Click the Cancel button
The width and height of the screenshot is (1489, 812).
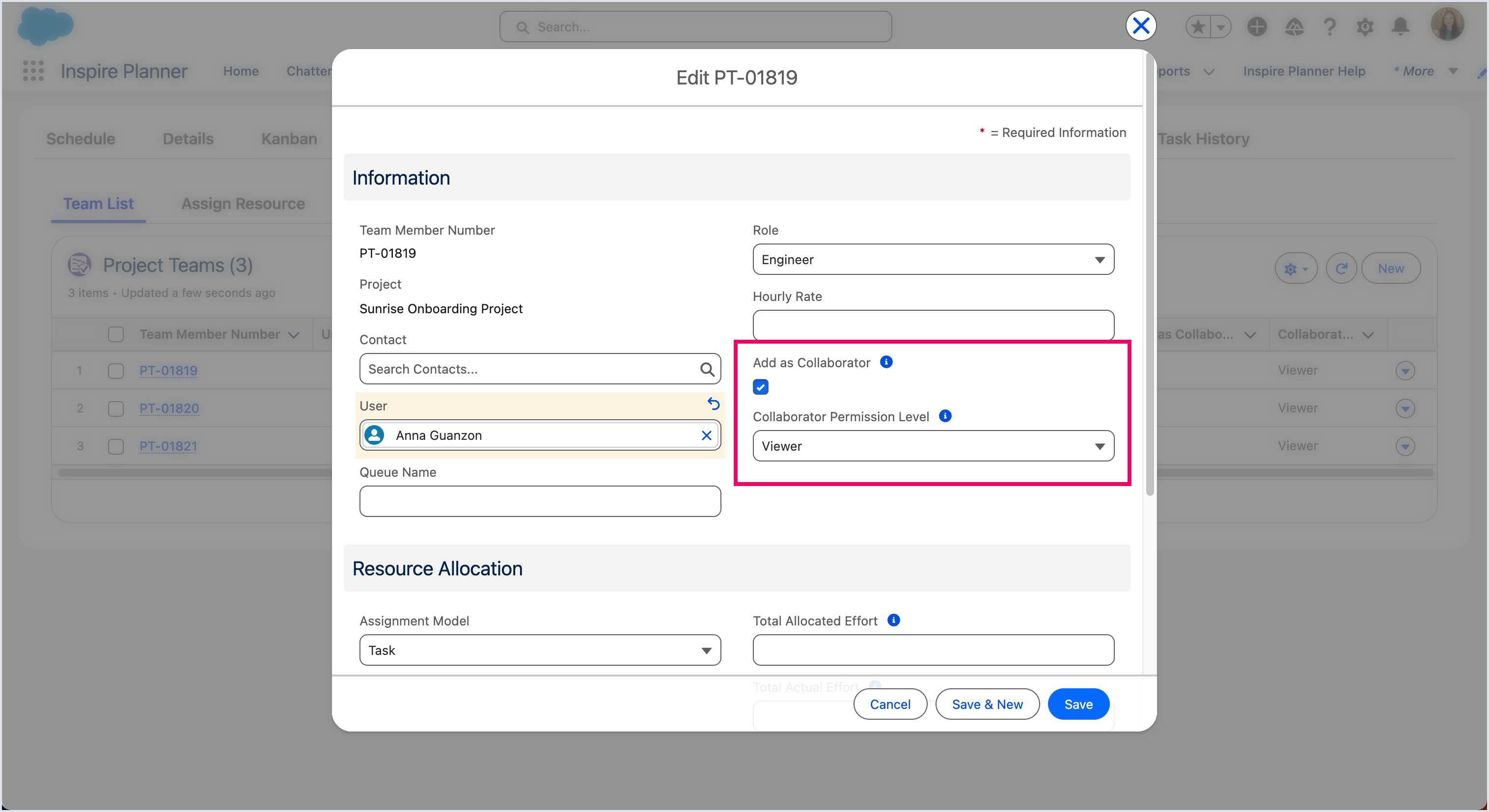click(889, 704)
